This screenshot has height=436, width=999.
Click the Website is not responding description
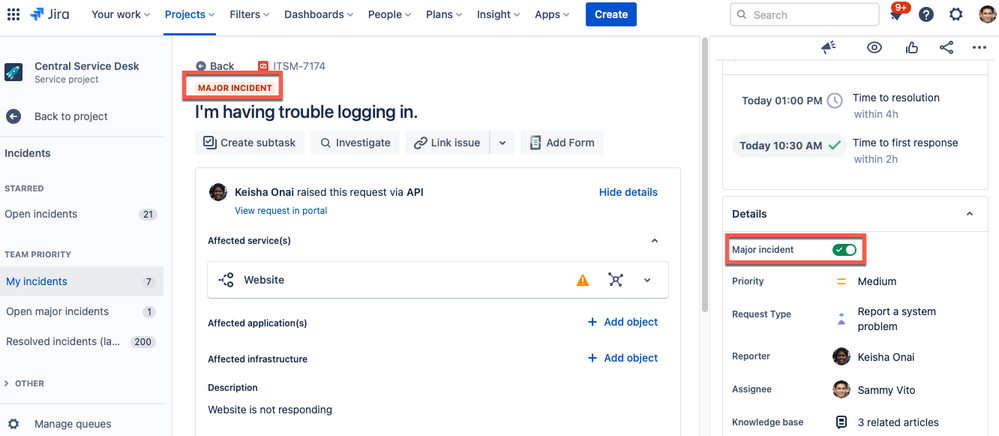pos(270,409)
